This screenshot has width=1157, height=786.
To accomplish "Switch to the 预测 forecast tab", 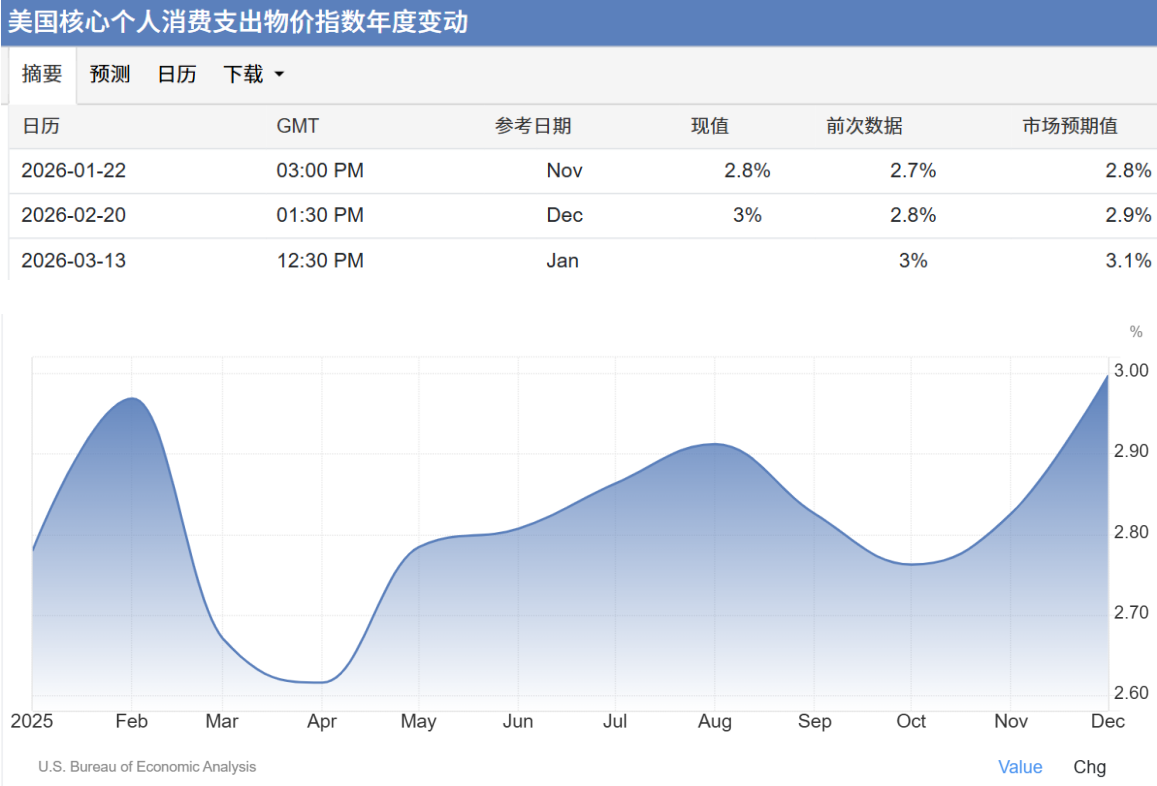I will (x=110, y=75).
